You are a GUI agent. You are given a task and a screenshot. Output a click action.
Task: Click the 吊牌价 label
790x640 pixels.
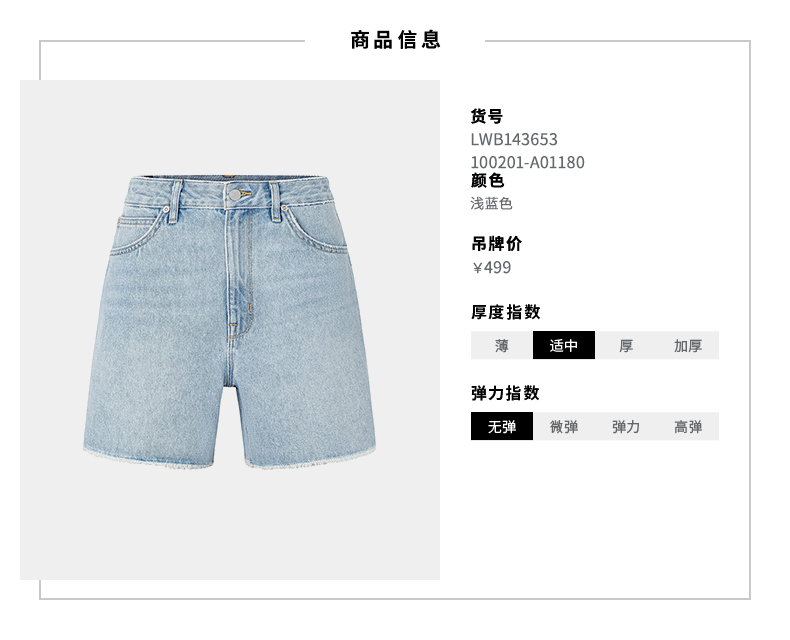(496, 244)
